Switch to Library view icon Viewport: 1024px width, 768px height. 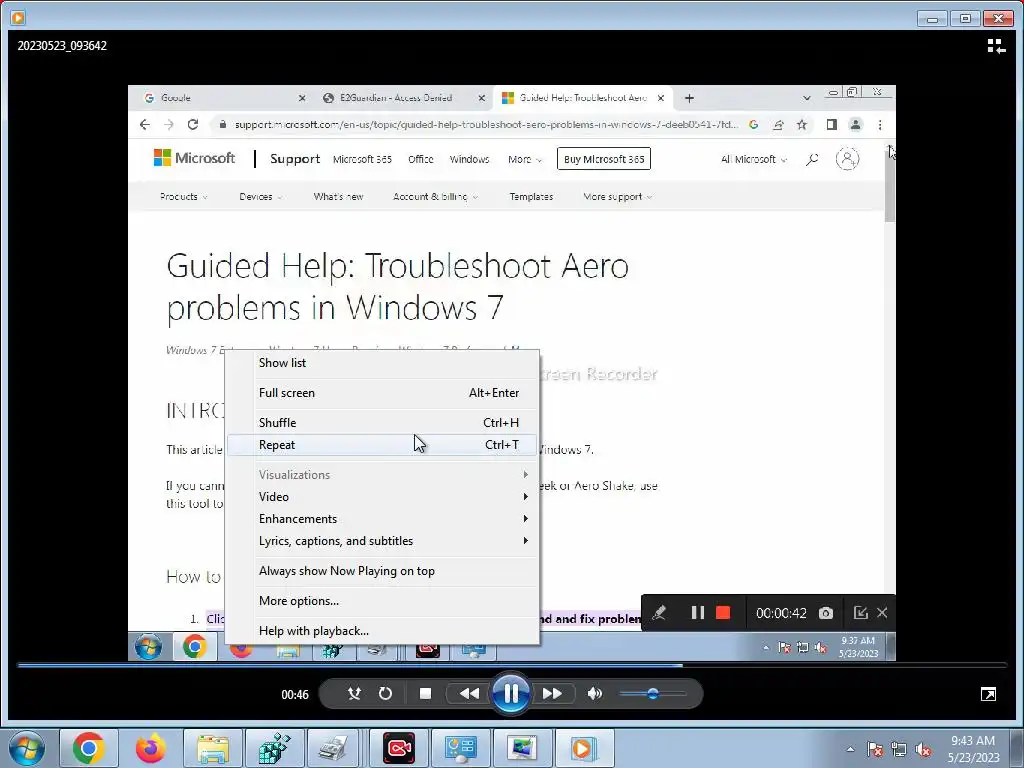pos(996,46)
